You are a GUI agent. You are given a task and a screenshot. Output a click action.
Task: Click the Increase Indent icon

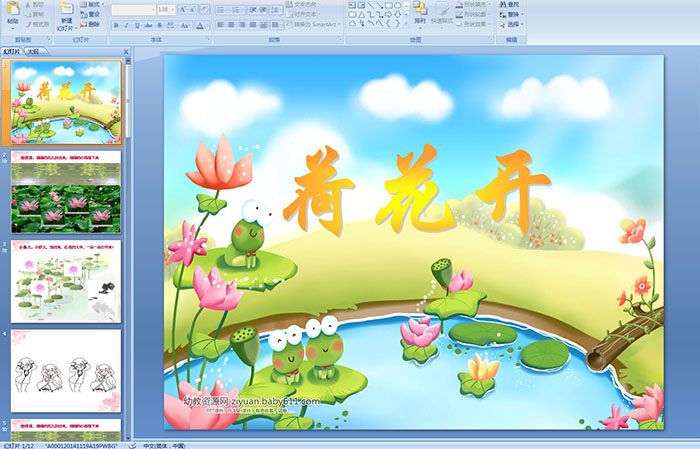263,10
